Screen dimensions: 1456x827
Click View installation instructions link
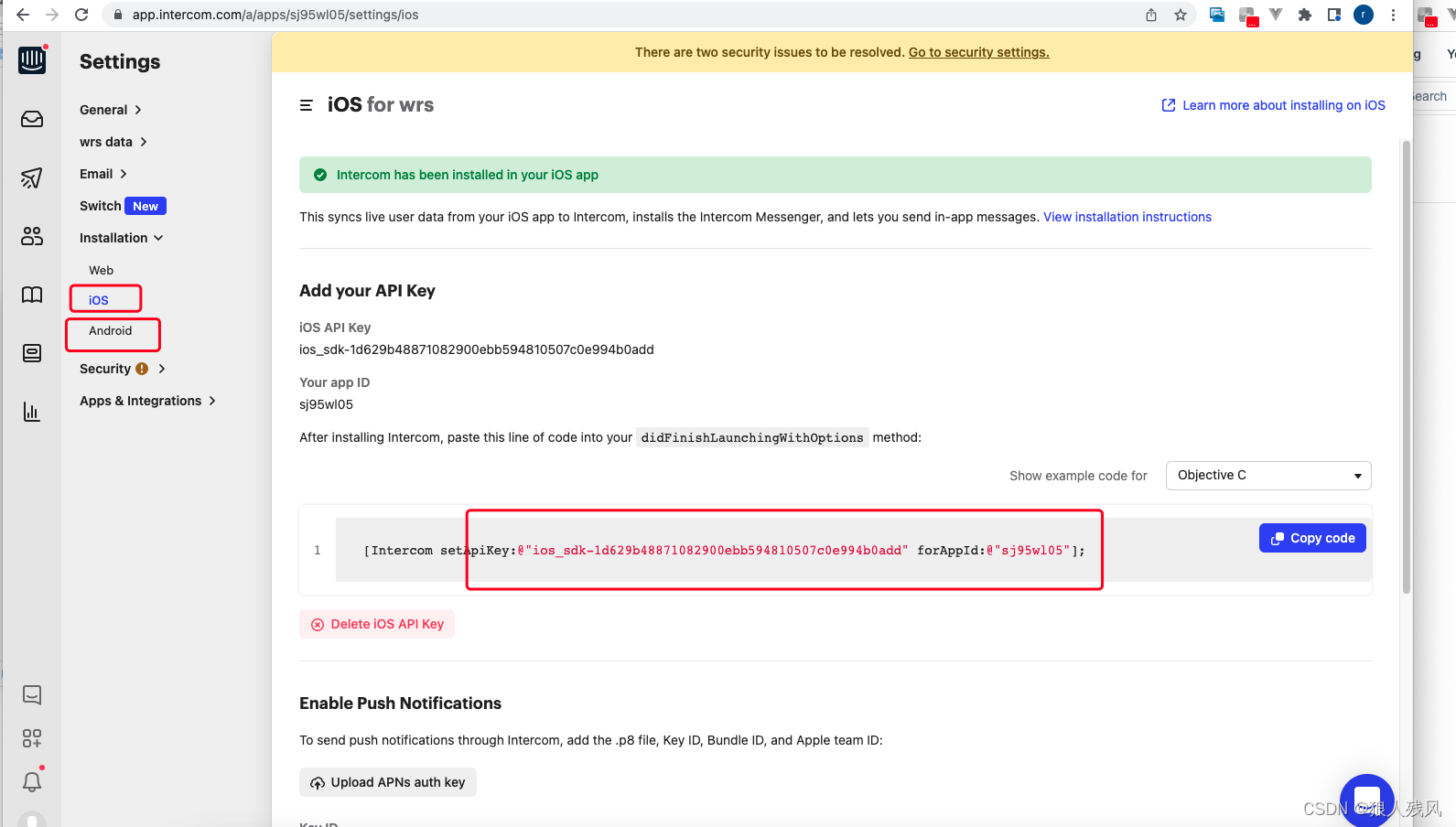(1127, 217)
